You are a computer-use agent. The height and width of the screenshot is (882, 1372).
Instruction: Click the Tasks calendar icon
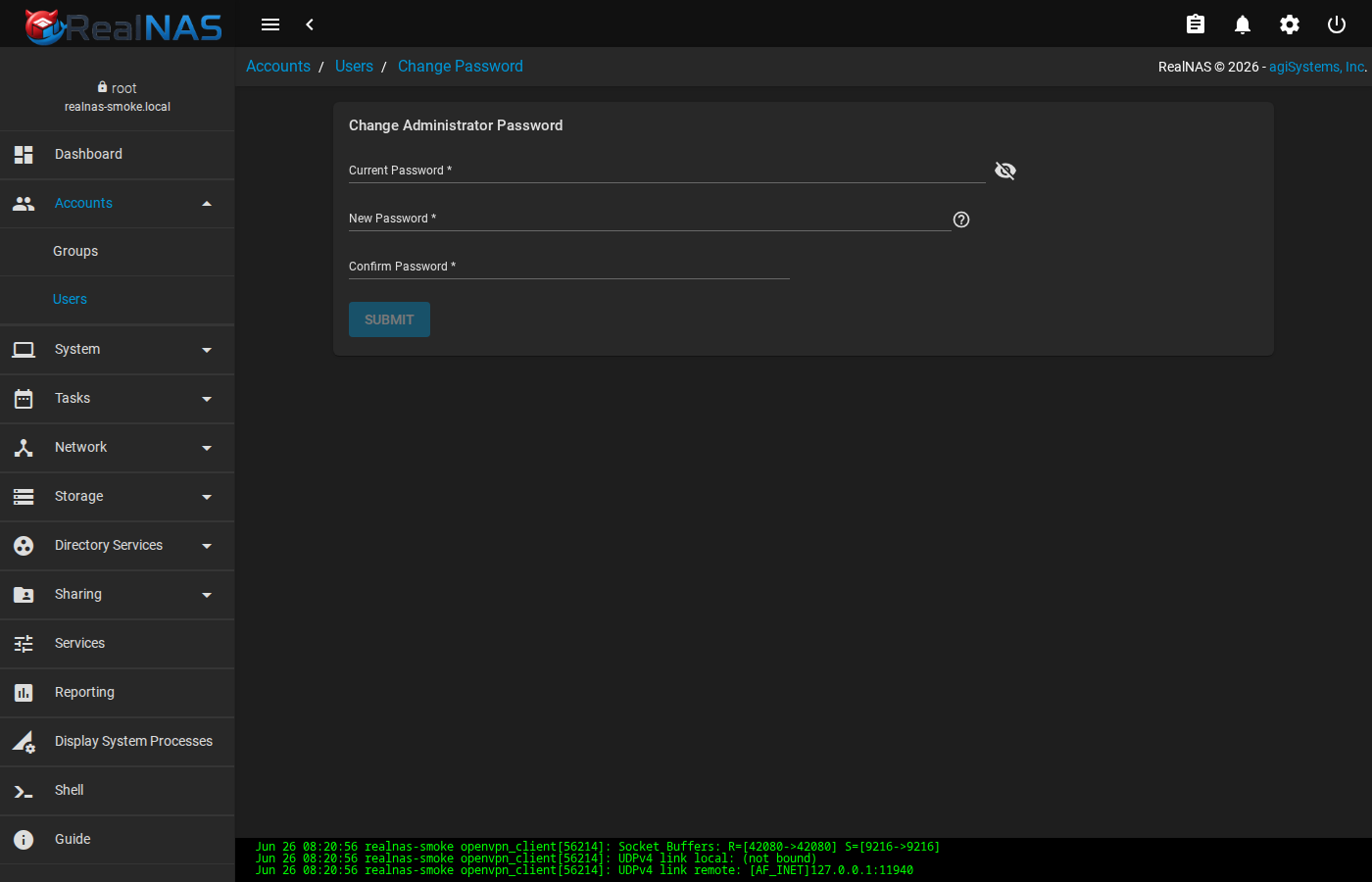coord(24,399)
